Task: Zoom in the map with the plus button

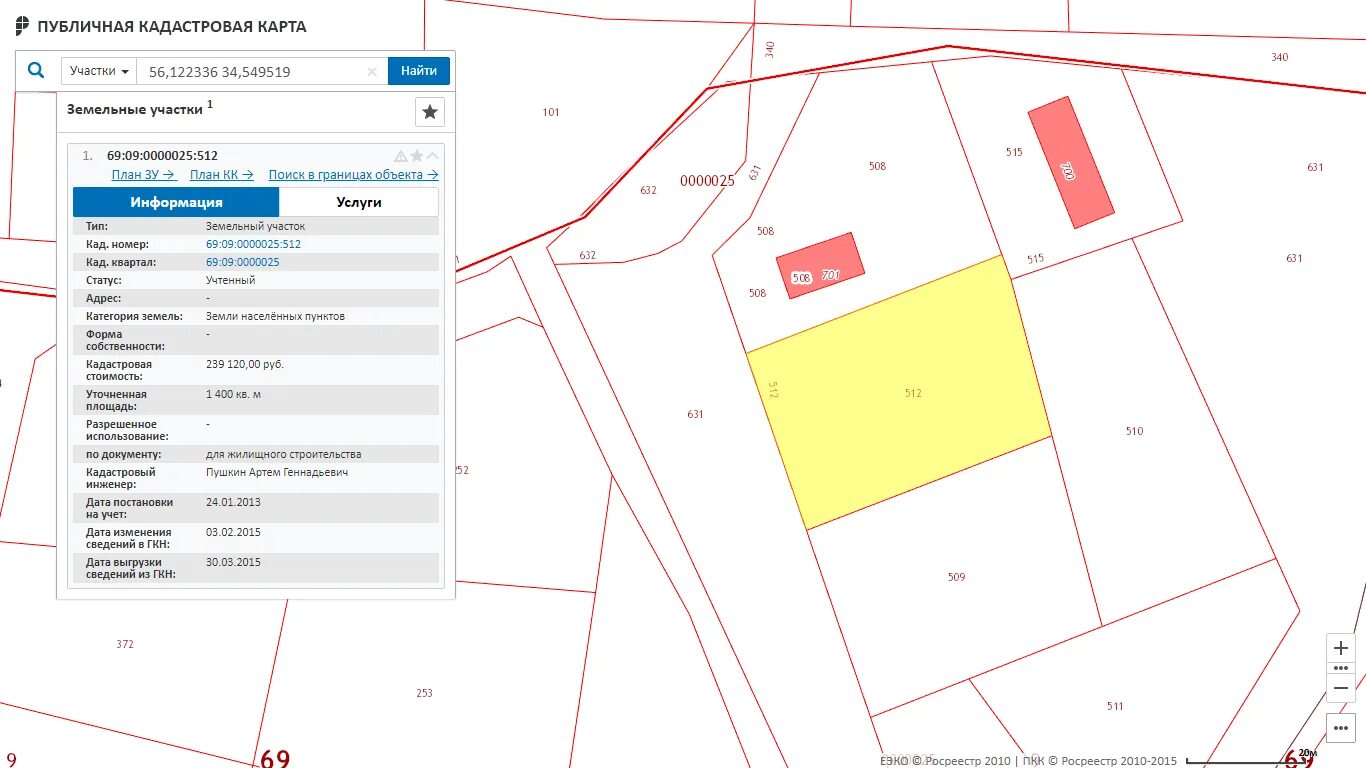Action: [x=1341, y=648]
